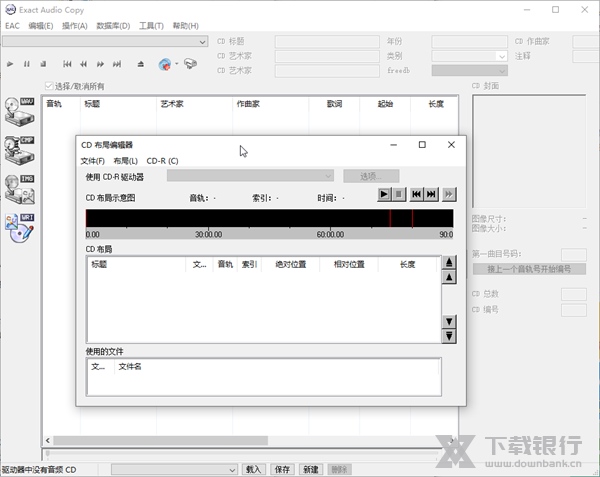Move layout item to bottom arrow button

point(449,337)
